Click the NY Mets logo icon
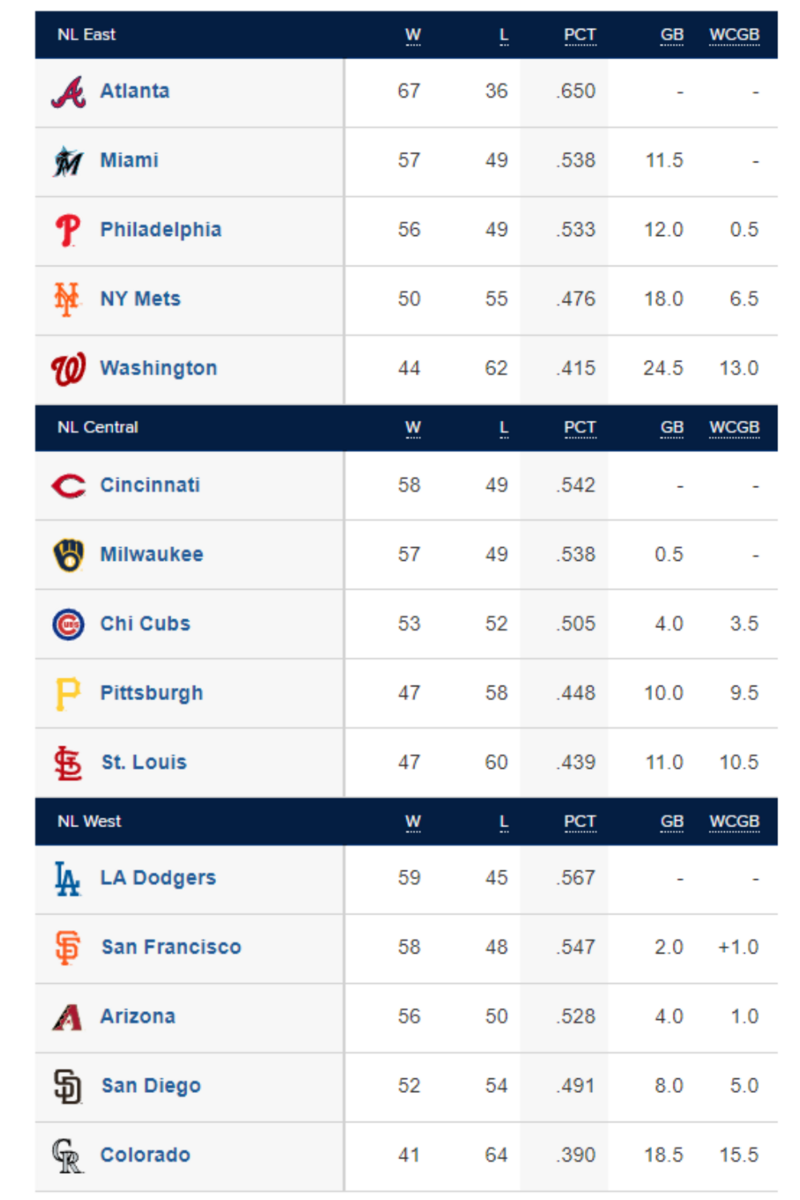The height and width of the screenshot is (1200, 800). pos(68,299)
